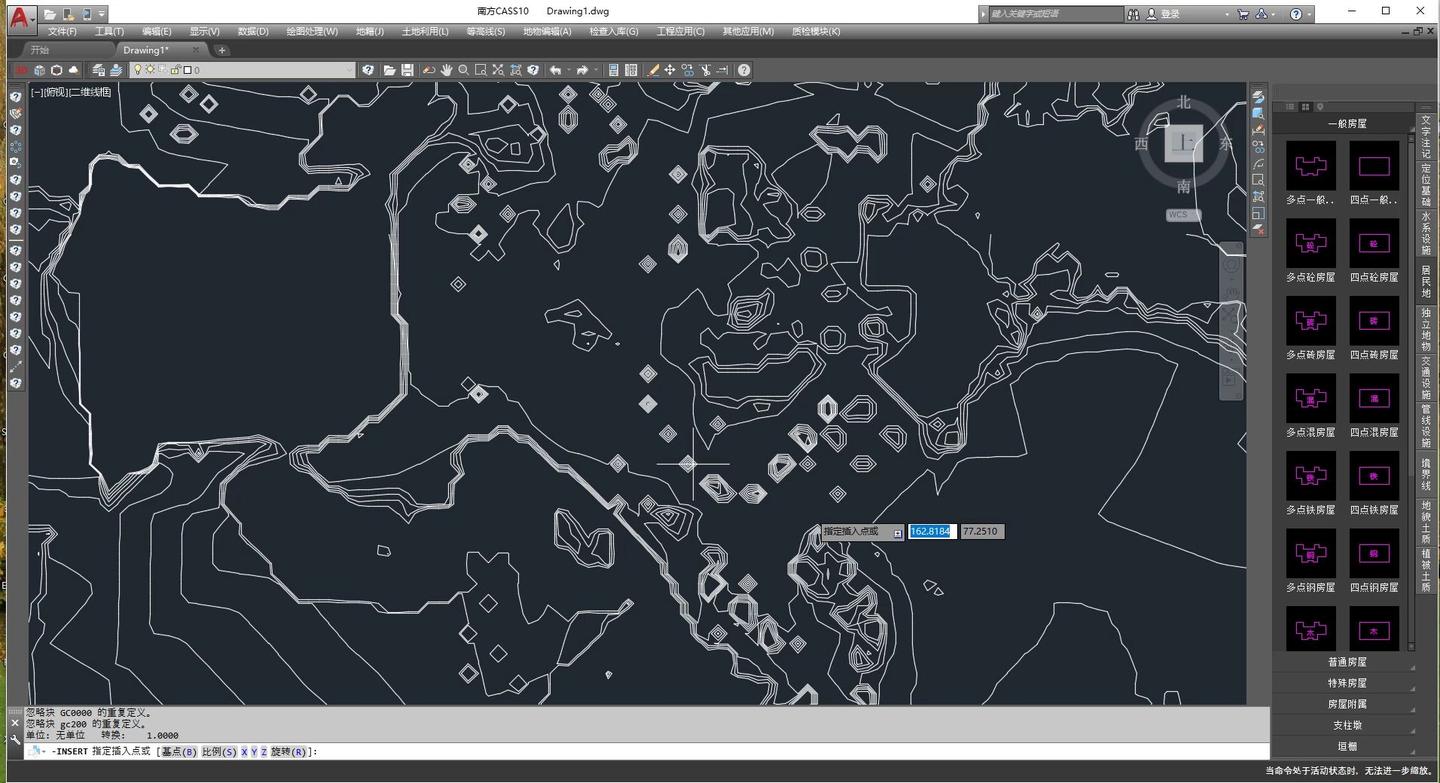Toggle the layer lock icon in the layer box
The width and height of the screenshot is (1440, 783).
175,70
